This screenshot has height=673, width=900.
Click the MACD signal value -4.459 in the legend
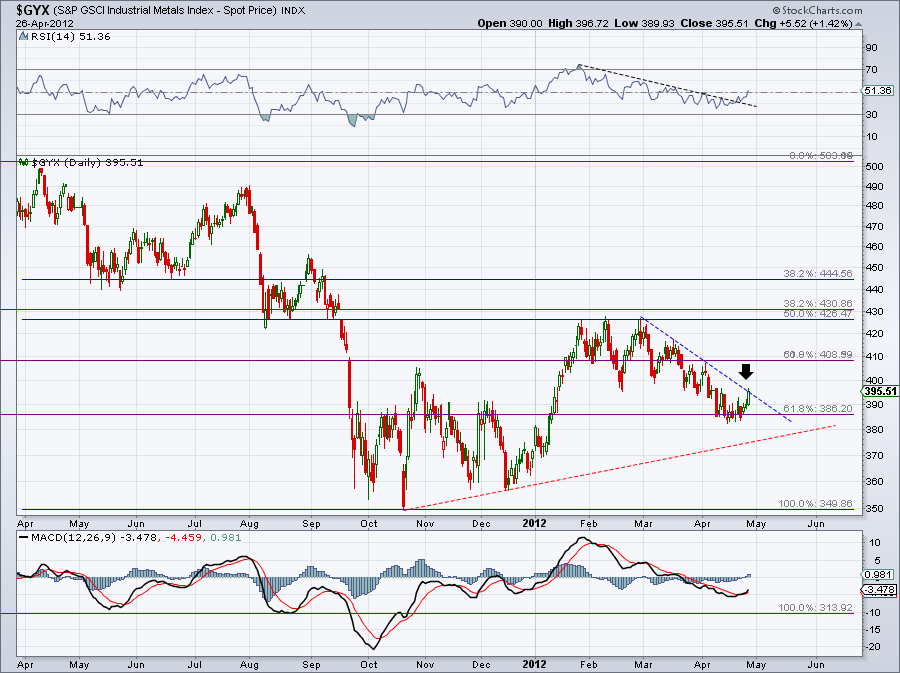[x=183, y=538]
